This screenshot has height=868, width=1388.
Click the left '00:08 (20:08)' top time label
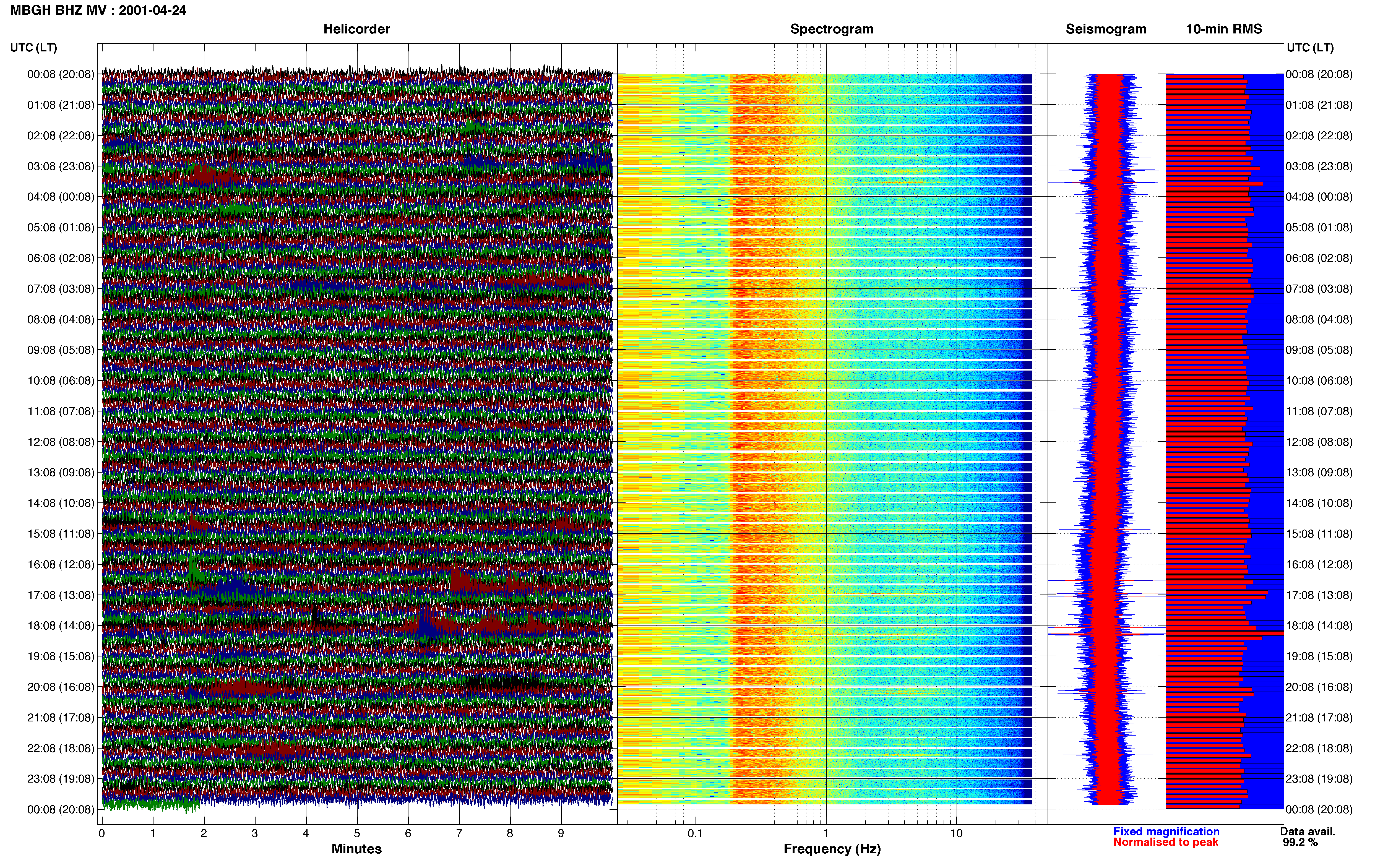click(x=60, y=74)
